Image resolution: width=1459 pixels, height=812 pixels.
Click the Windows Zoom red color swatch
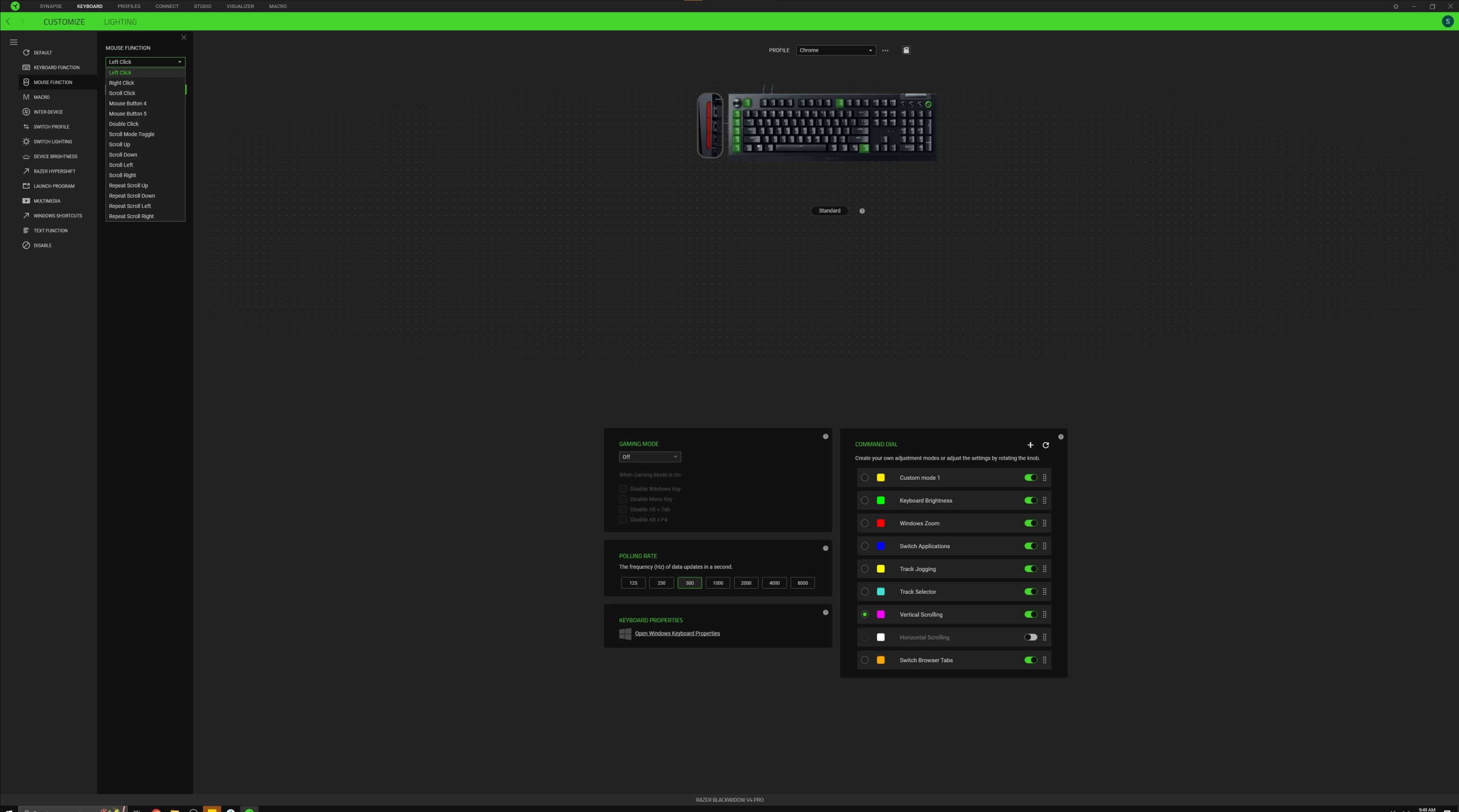[x=880, y=523]
